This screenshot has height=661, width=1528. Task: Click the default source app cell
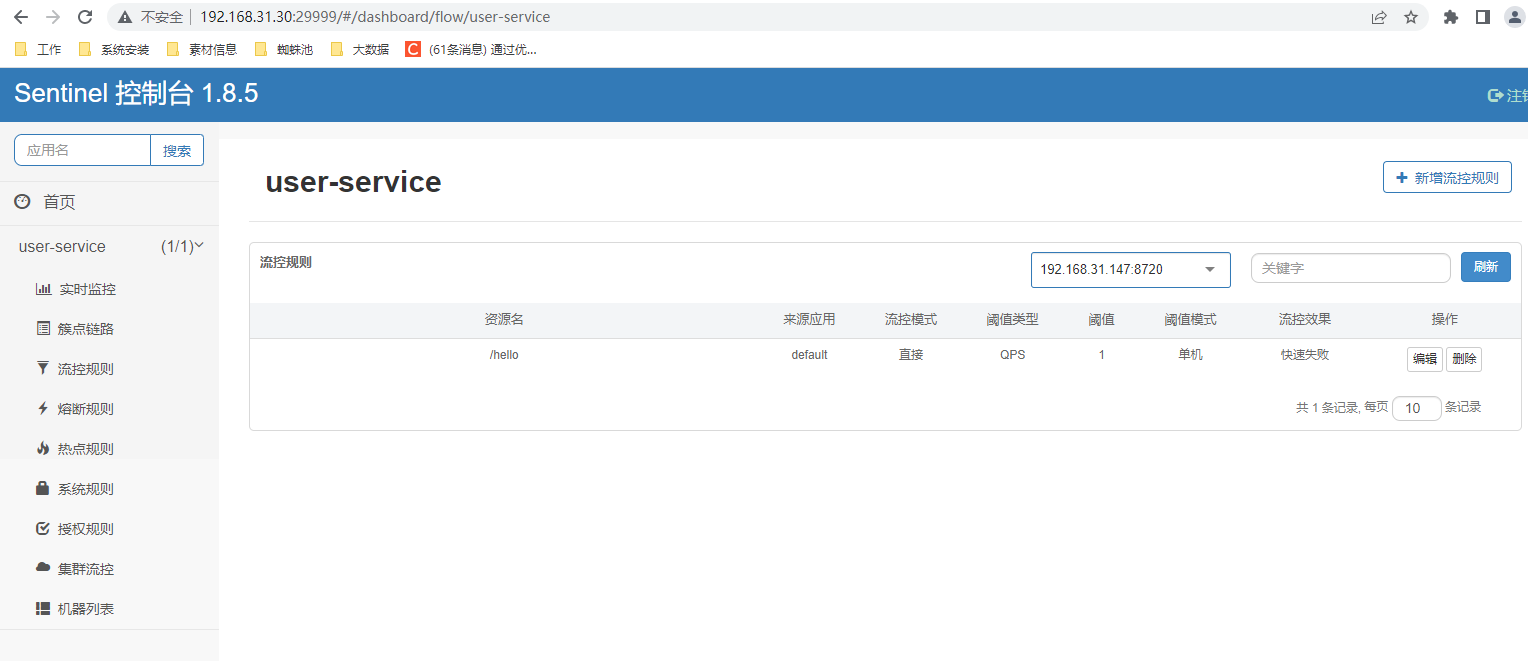809,355
